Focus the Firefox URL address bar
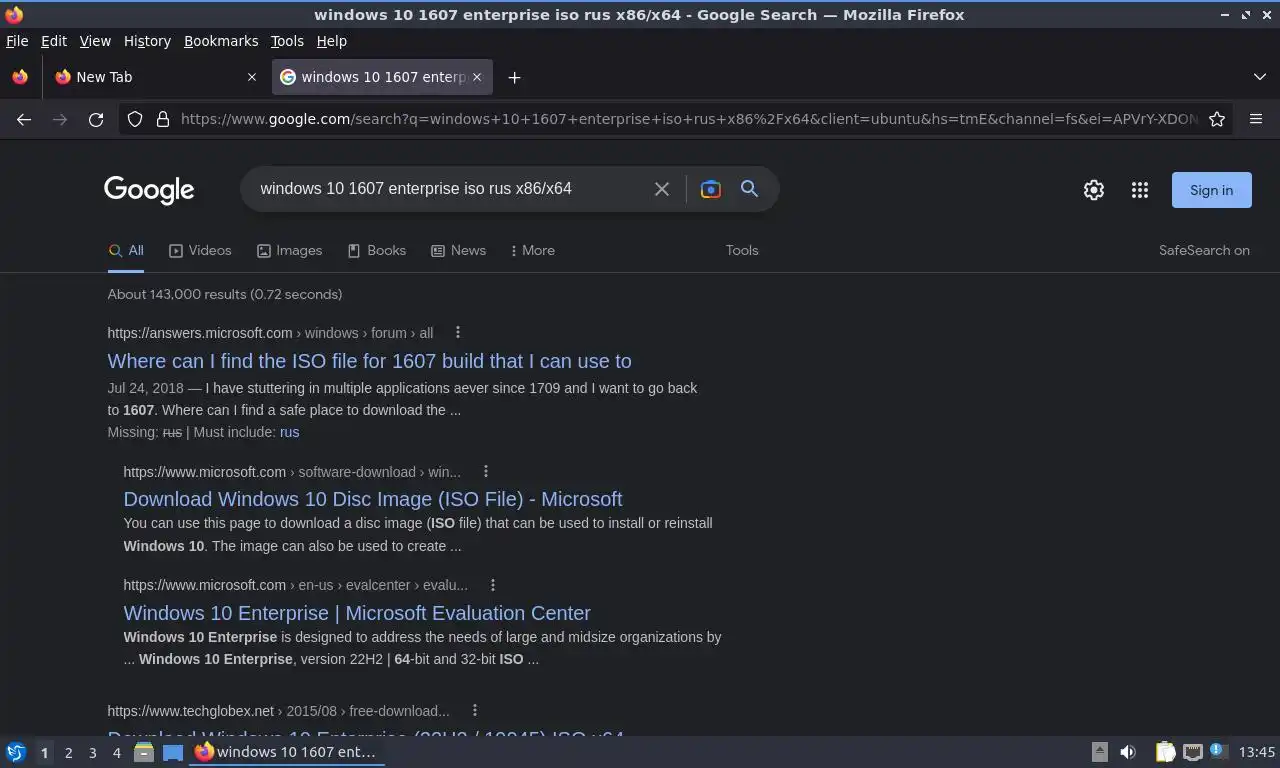This screenshot has width=1280, height=768. point(688,119)
